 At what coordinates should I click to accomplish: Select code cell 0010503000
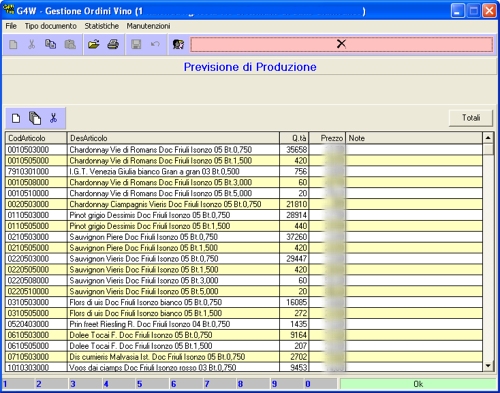click(x=36, y=150)
